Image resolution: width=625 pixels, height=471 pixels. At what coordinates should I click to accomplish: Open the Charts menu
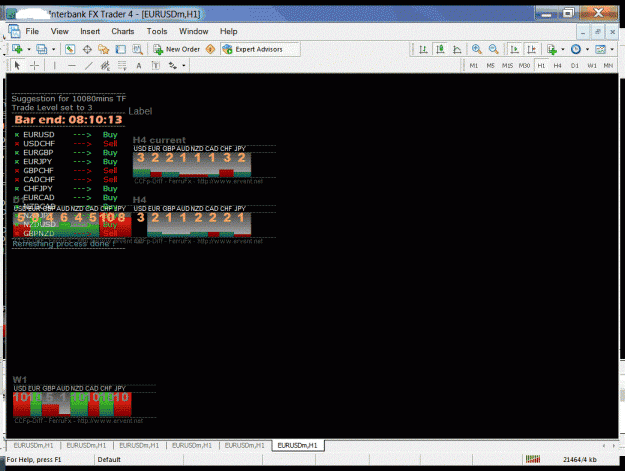pyautogui.click(x=123, y=31)
